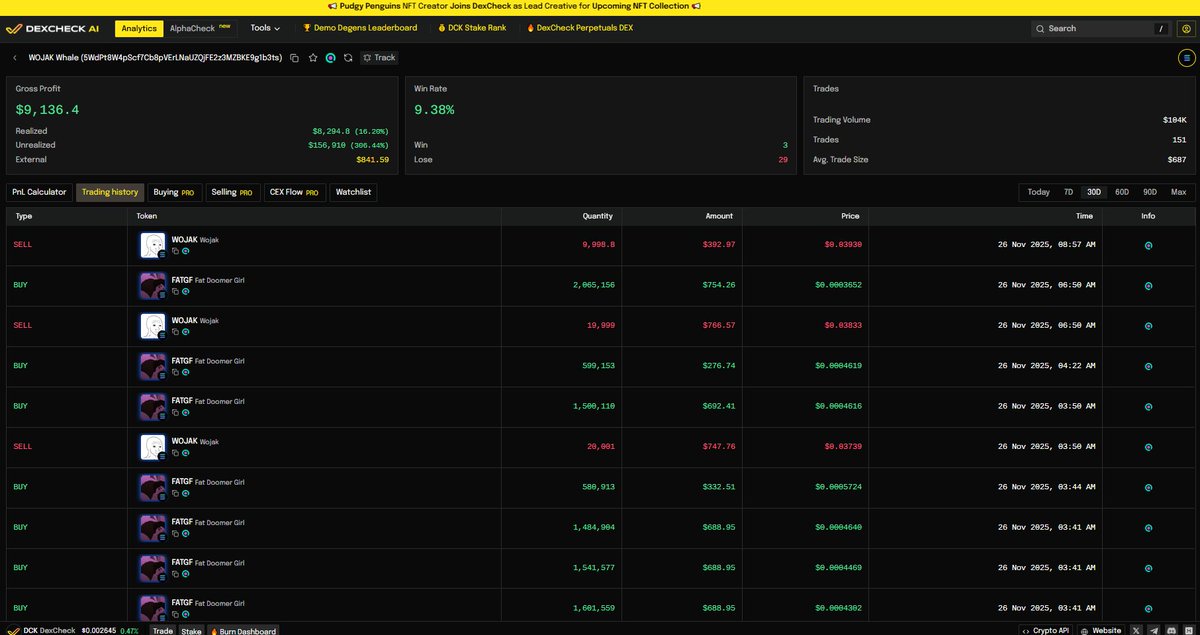1200x635 pixels.
Task: Click the slash shortcut key in Search
Action: pyautogui.click(x=1161, y=29)
